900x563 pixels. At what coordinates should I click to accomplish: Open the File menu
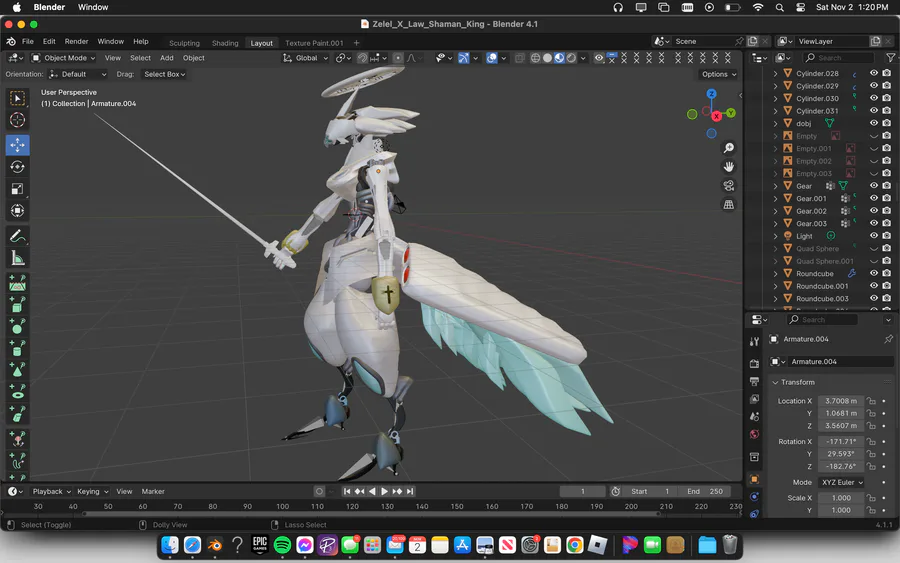[x=28, y=41]
